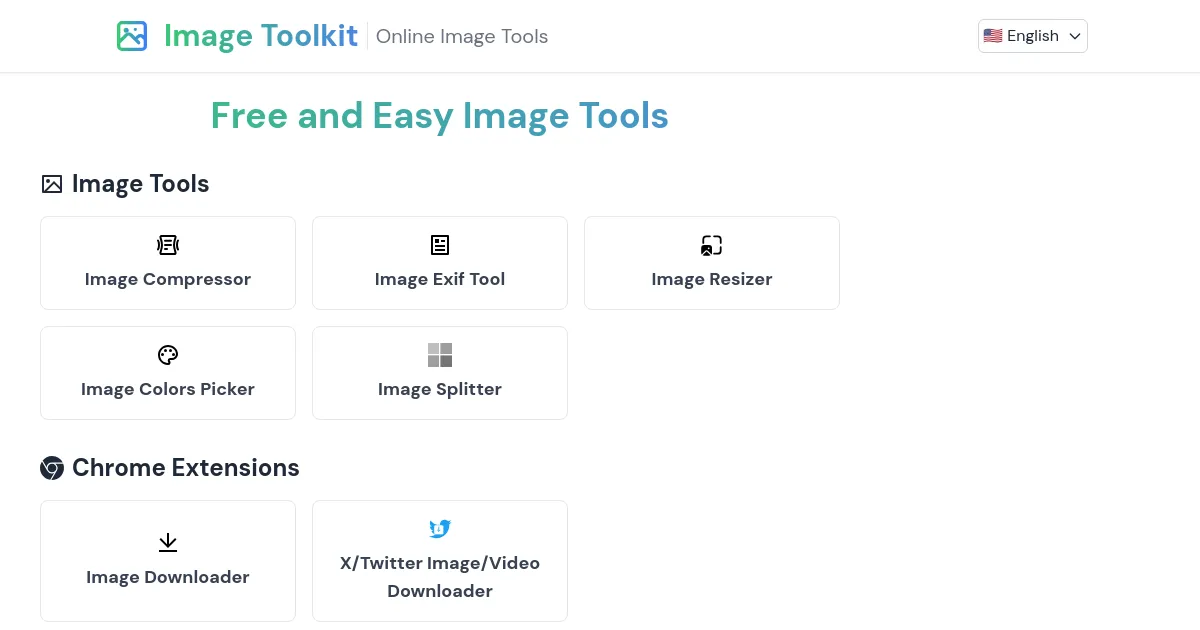The image size is (1200, 630).
Task: Click the Free and Easy Image Tools heading
Action: click(x=440, y=116)
